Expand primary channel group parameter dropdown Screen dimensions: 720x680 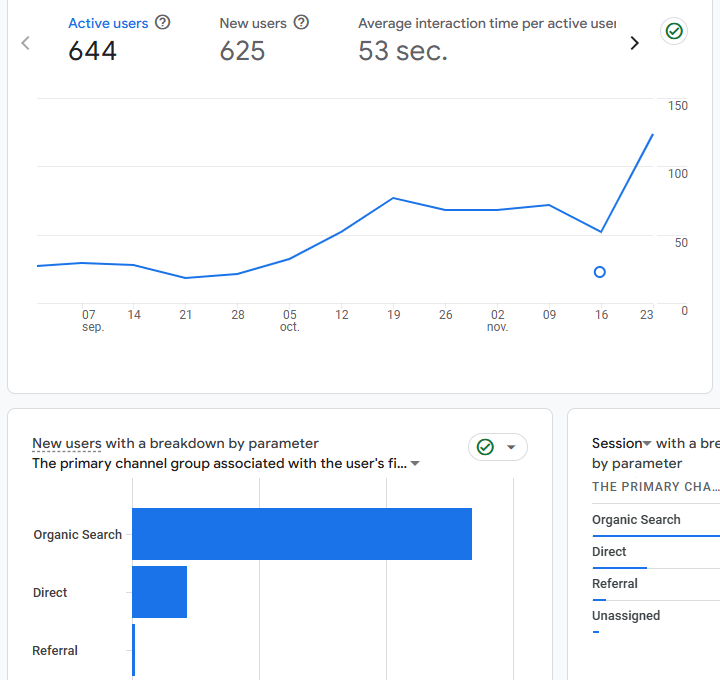coord(415,464)
